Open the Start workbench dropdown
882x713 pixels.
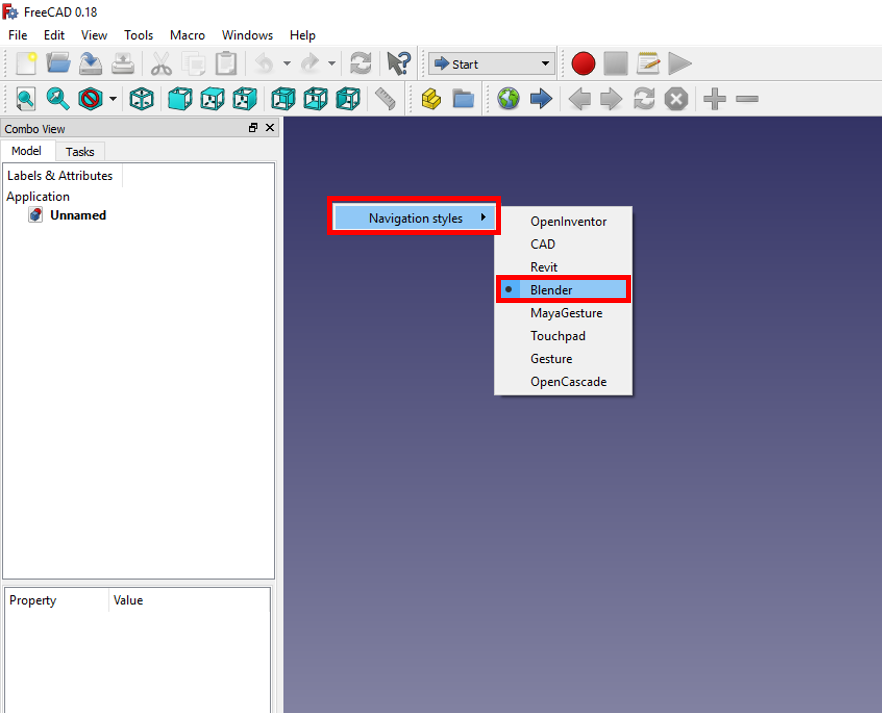pos(492,64)
